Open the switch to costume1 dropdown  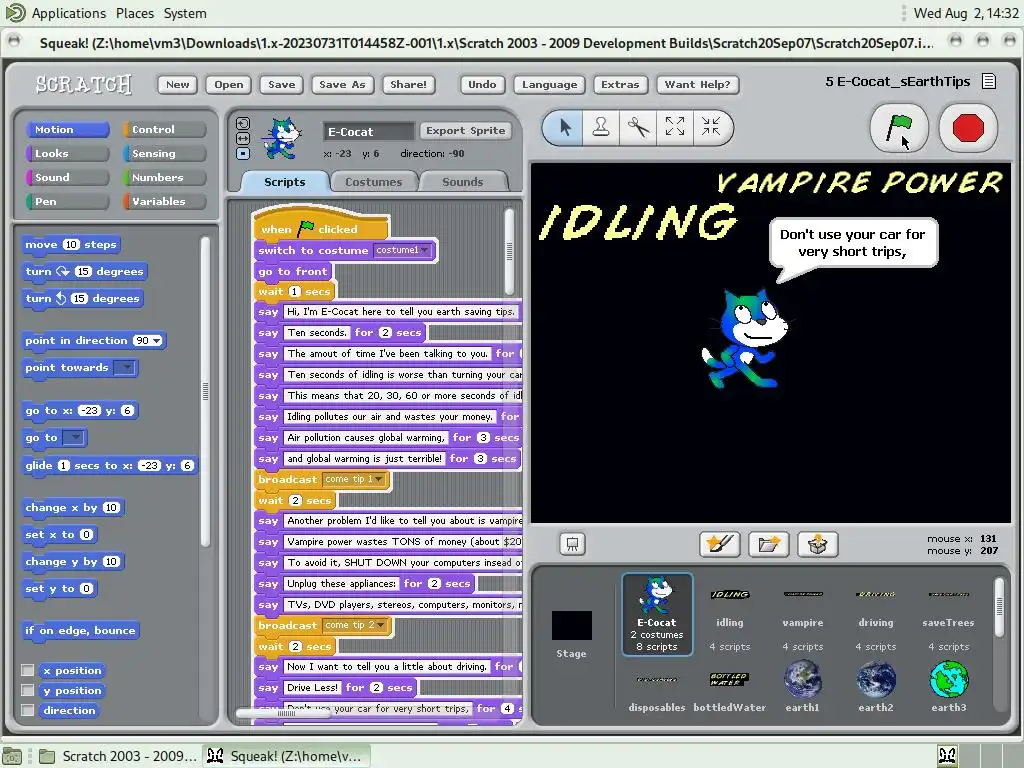[424, 250]
